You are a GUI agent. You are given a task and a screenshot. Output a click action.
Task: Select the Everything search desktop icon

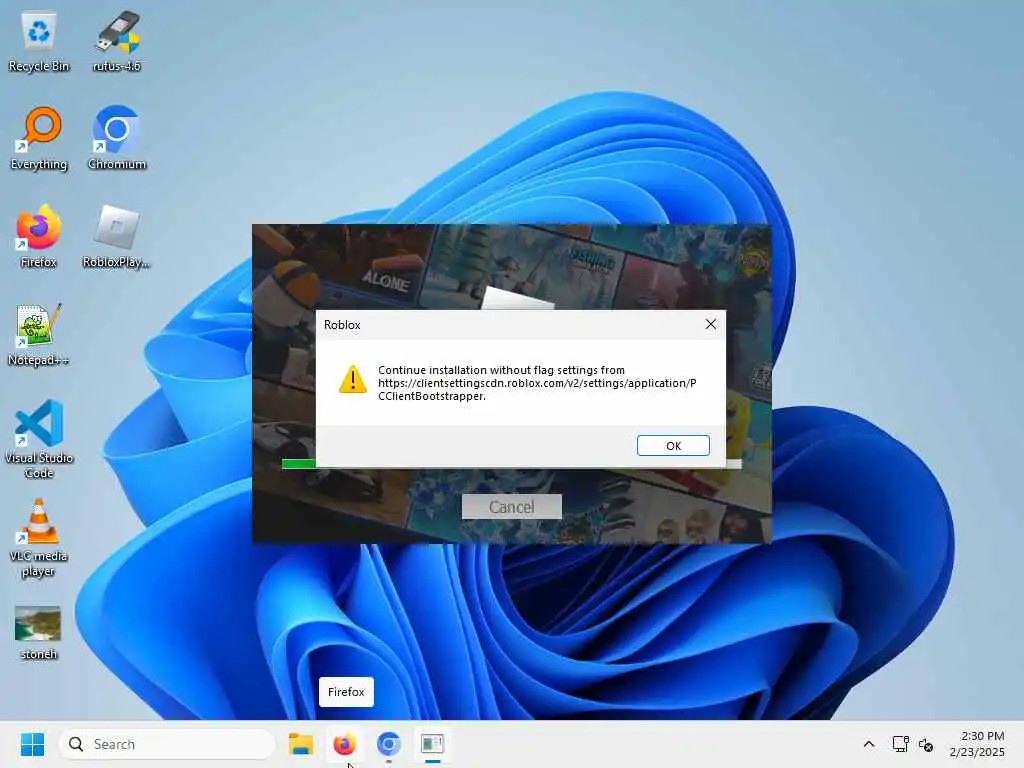39,139
